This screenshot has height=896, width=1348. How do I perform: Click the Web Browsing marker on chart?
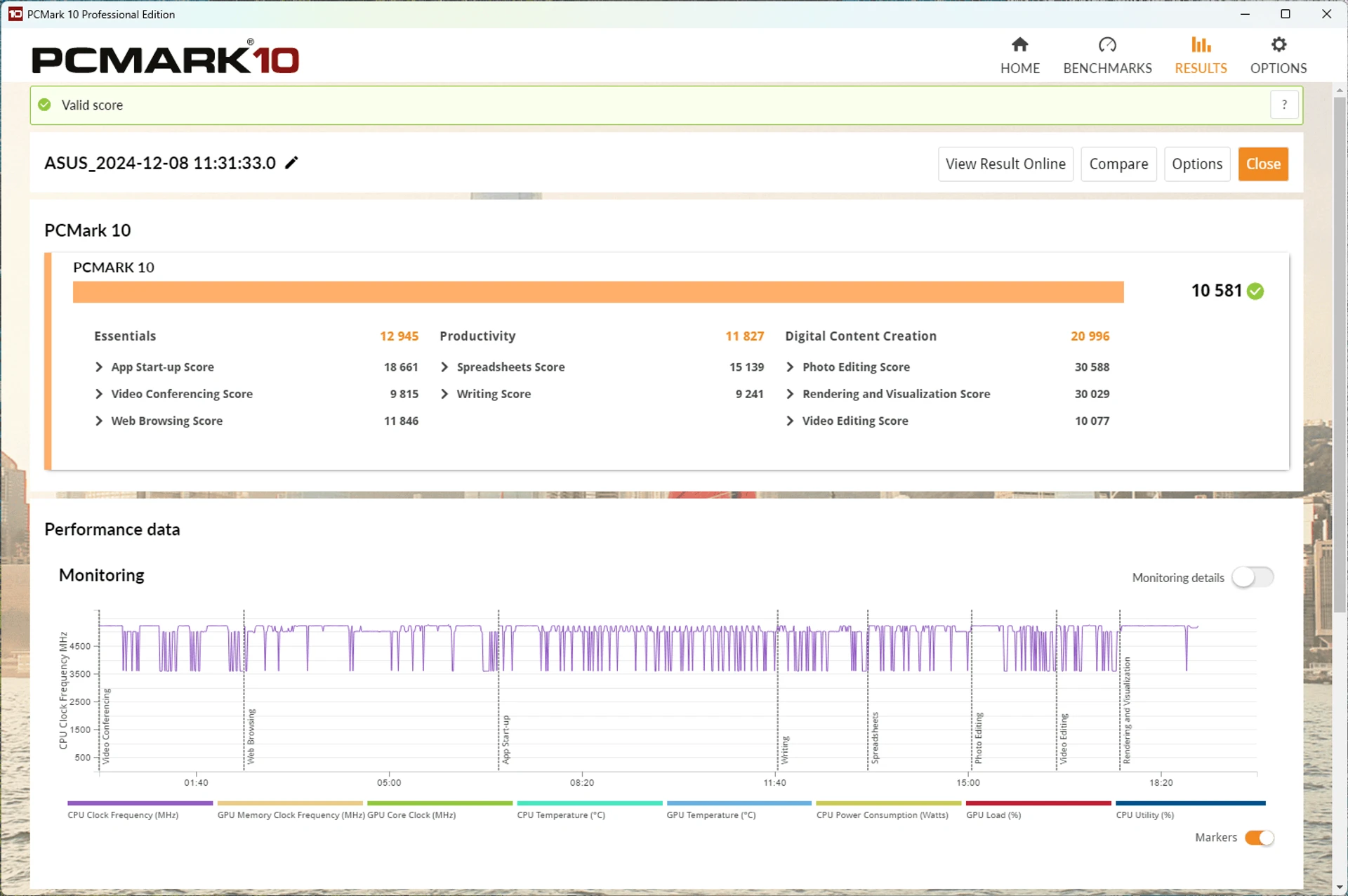[x=251, y=736]
